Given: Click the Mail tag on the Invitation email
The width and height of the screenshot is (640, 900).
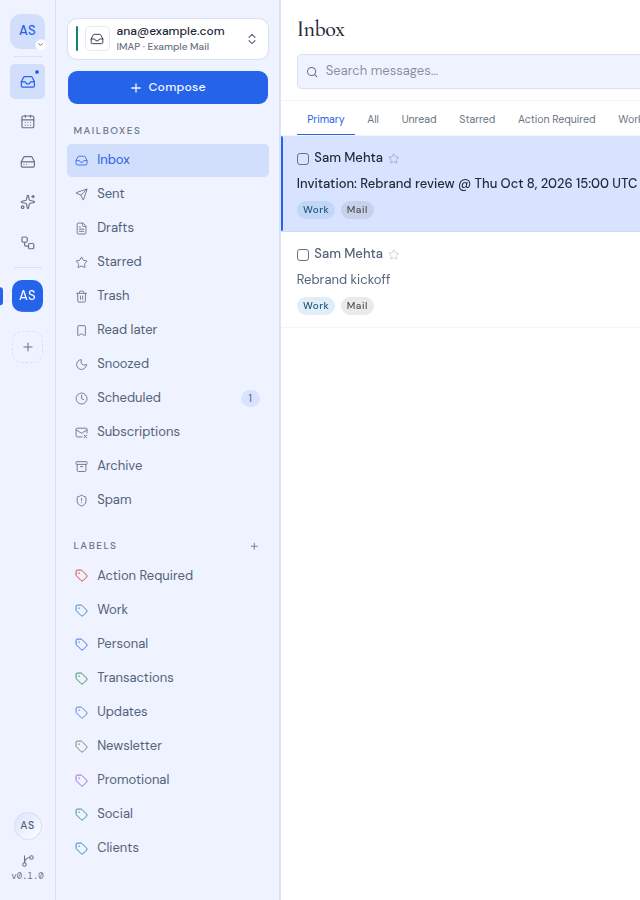Looking at the screenshot, I should 357,210.
